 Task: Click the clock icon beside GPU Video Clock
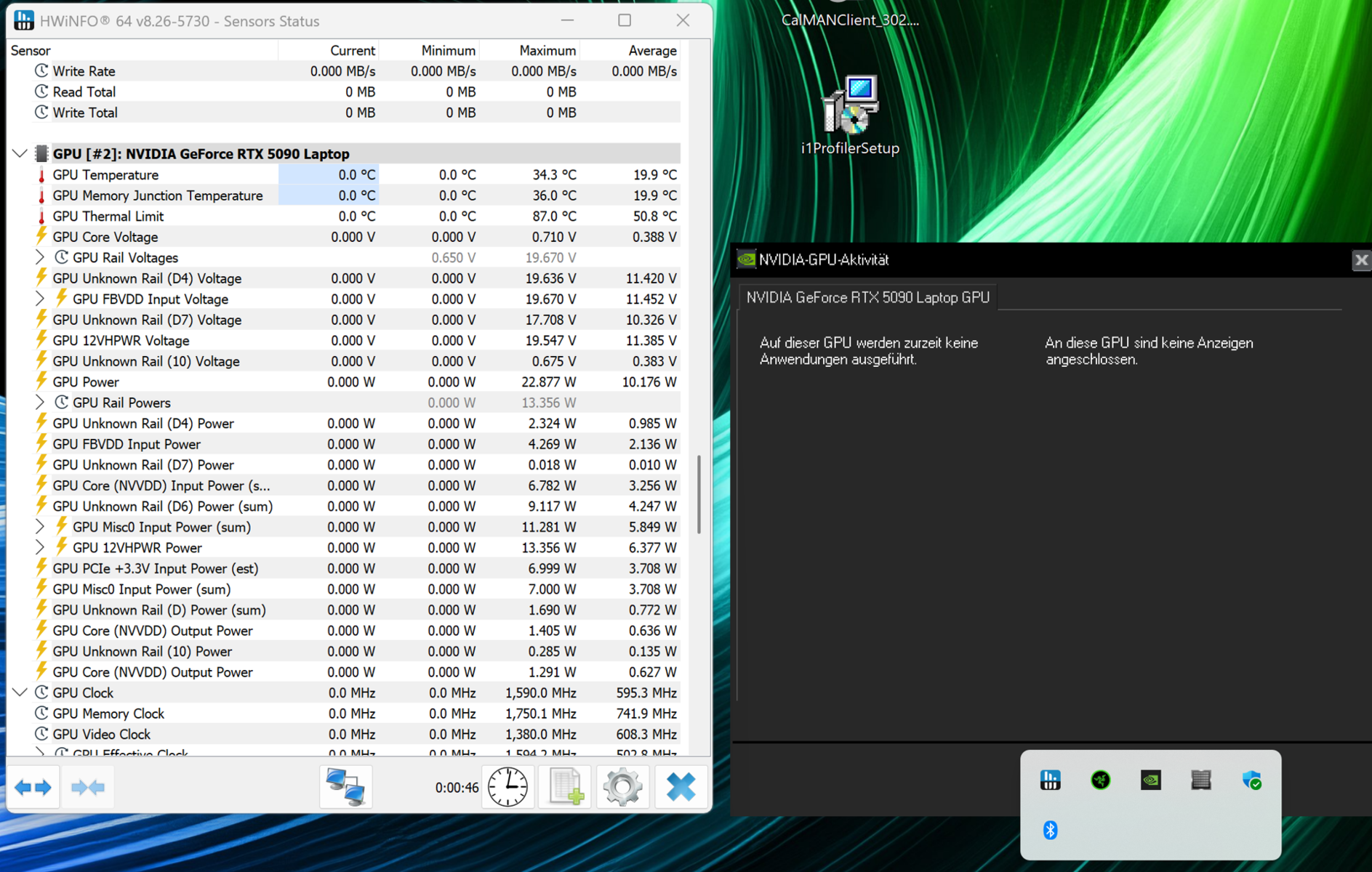click(41, 734)
